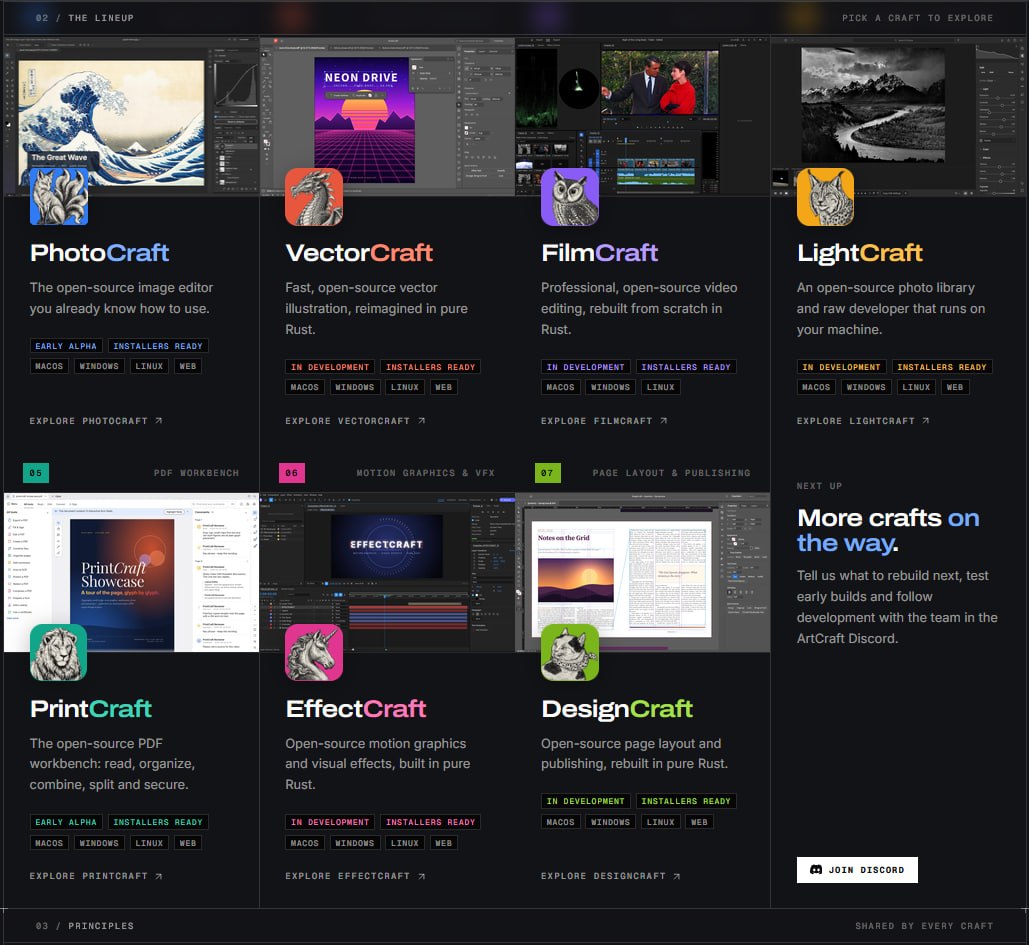Screen dimensions: 1029x945
Task: Click FilmCraft's Installers Ready badge
Action: (x=686, y=367)
